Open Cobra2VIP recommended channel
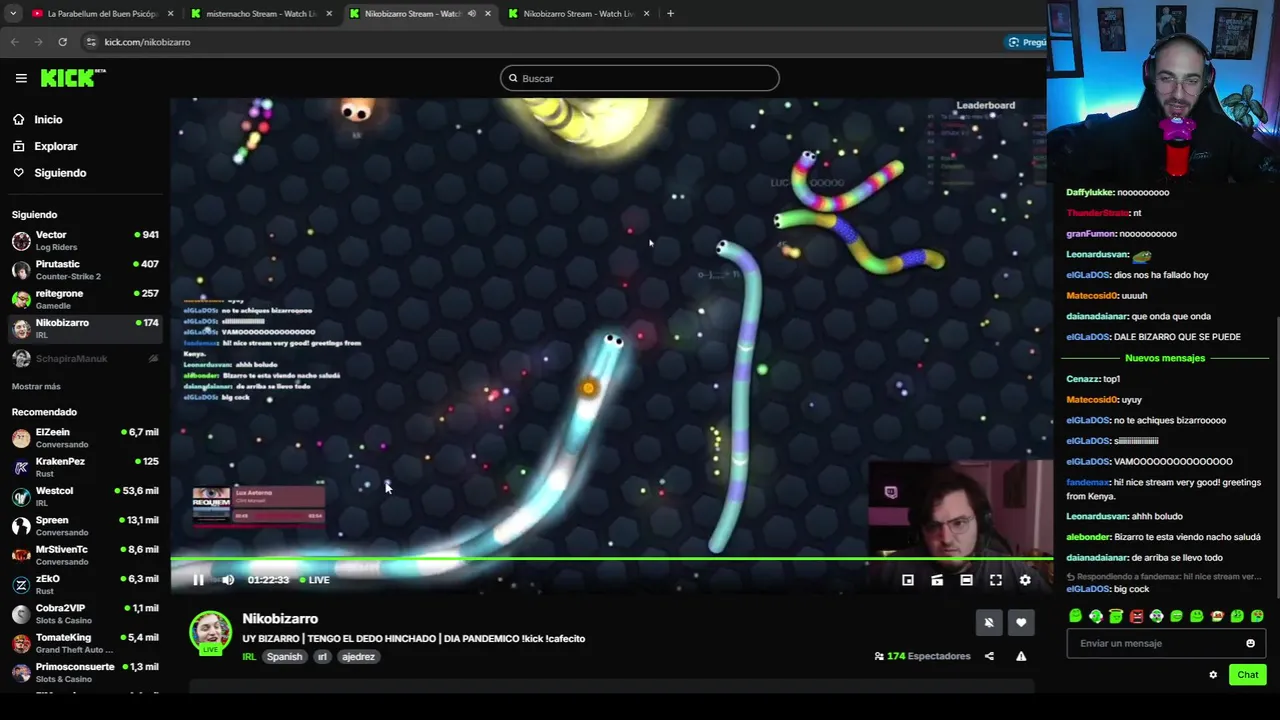 click(85, 613)
